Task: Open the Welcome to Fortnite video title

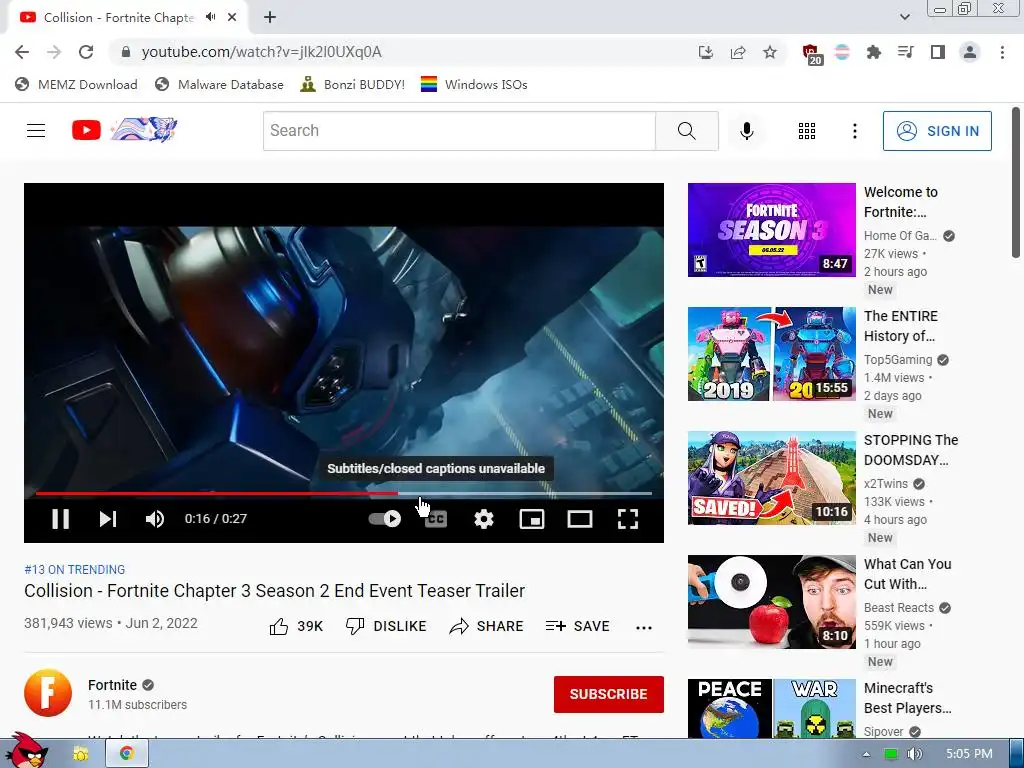Action: click(x=901, y=202)
